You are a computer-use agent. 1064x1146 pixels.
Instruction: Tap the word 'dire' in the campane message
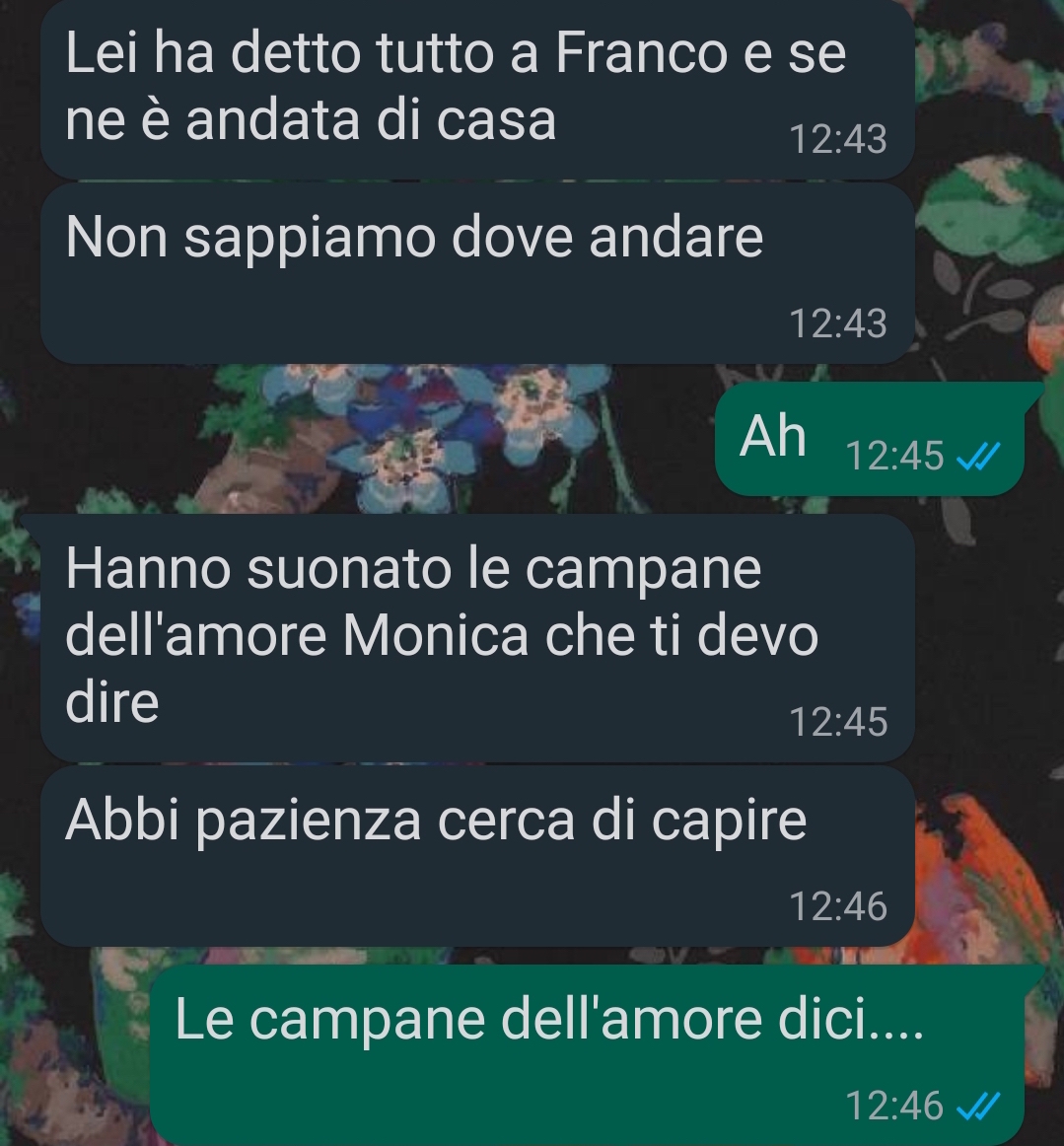click(x=111, y=701)
